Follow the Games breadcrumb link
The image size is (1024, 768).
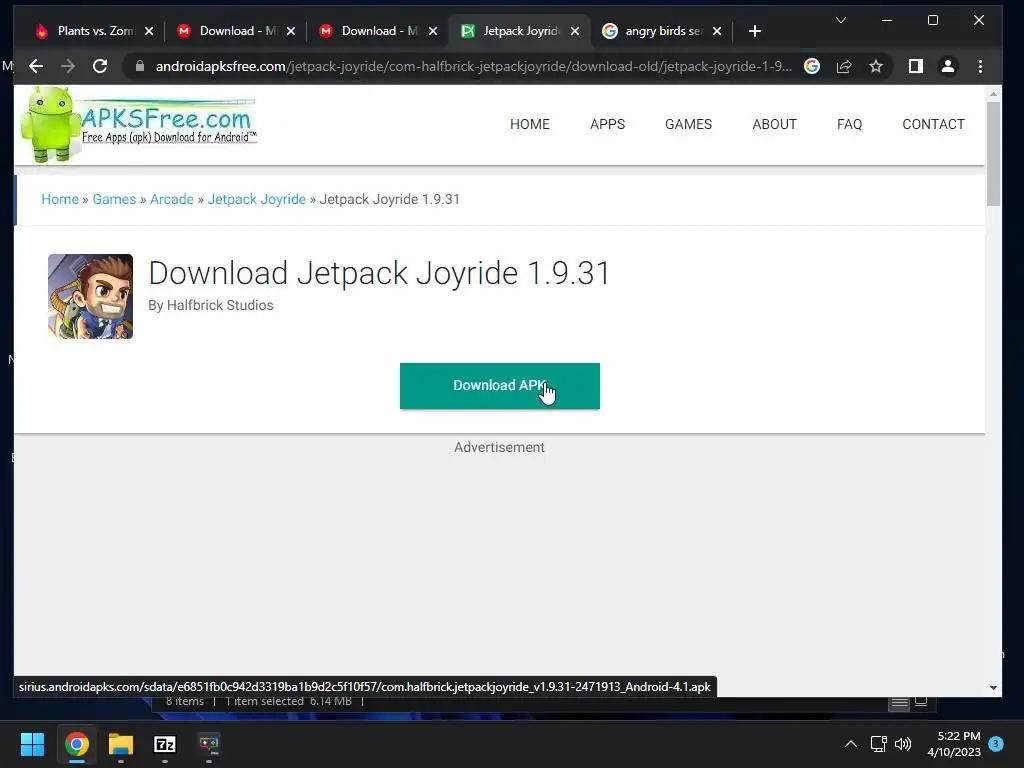[114, 199]
